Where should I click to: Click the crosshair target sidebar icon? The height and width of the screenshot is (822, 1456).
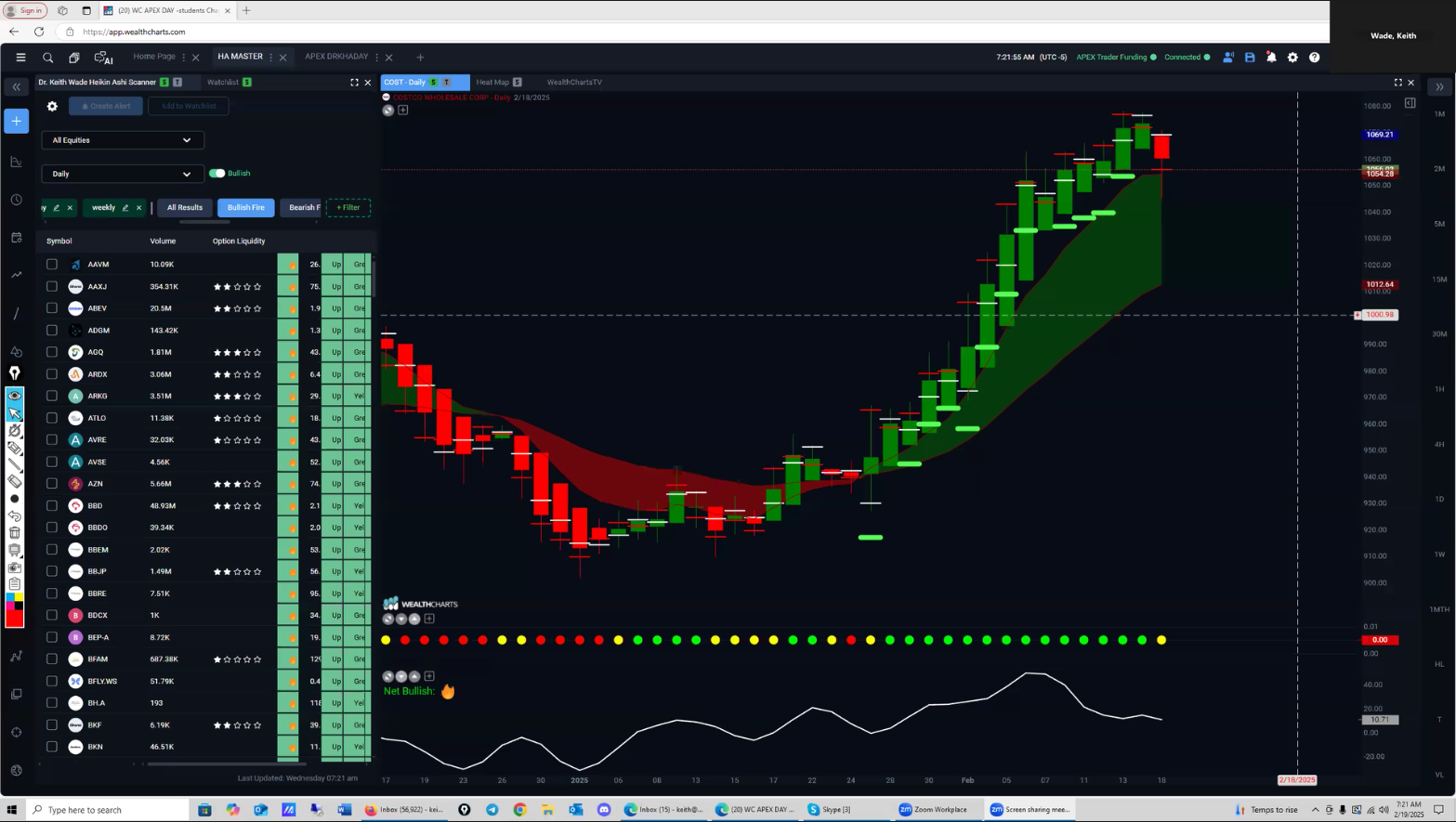[x=16, y=732]
